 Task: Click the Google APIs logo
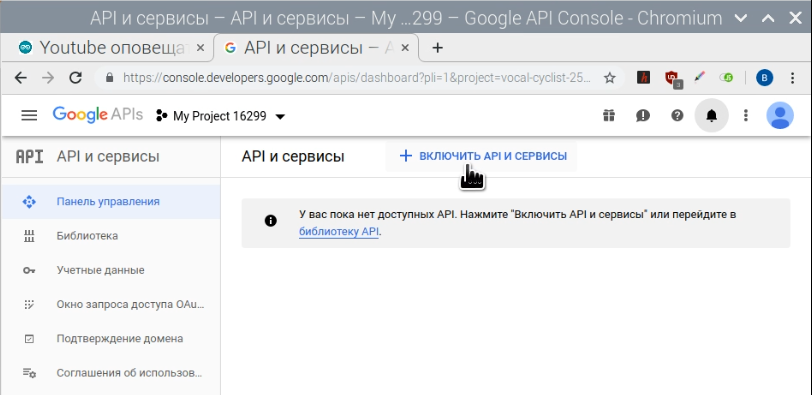pyautogui.click(x=97, y=115)
